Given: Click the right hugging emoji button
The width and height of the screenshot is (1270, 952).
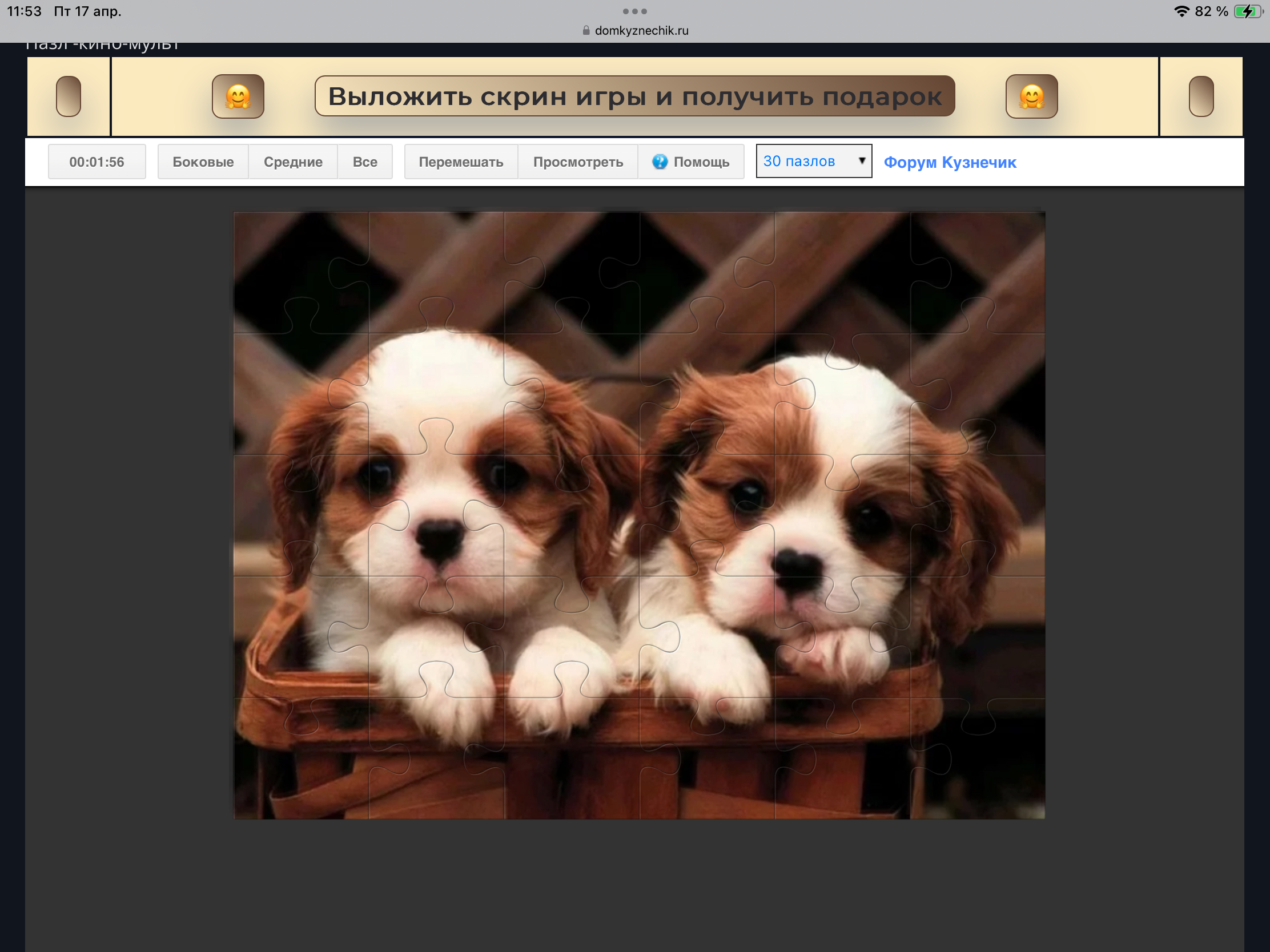Looking at the screenshot, I should tap(1031, 96).
